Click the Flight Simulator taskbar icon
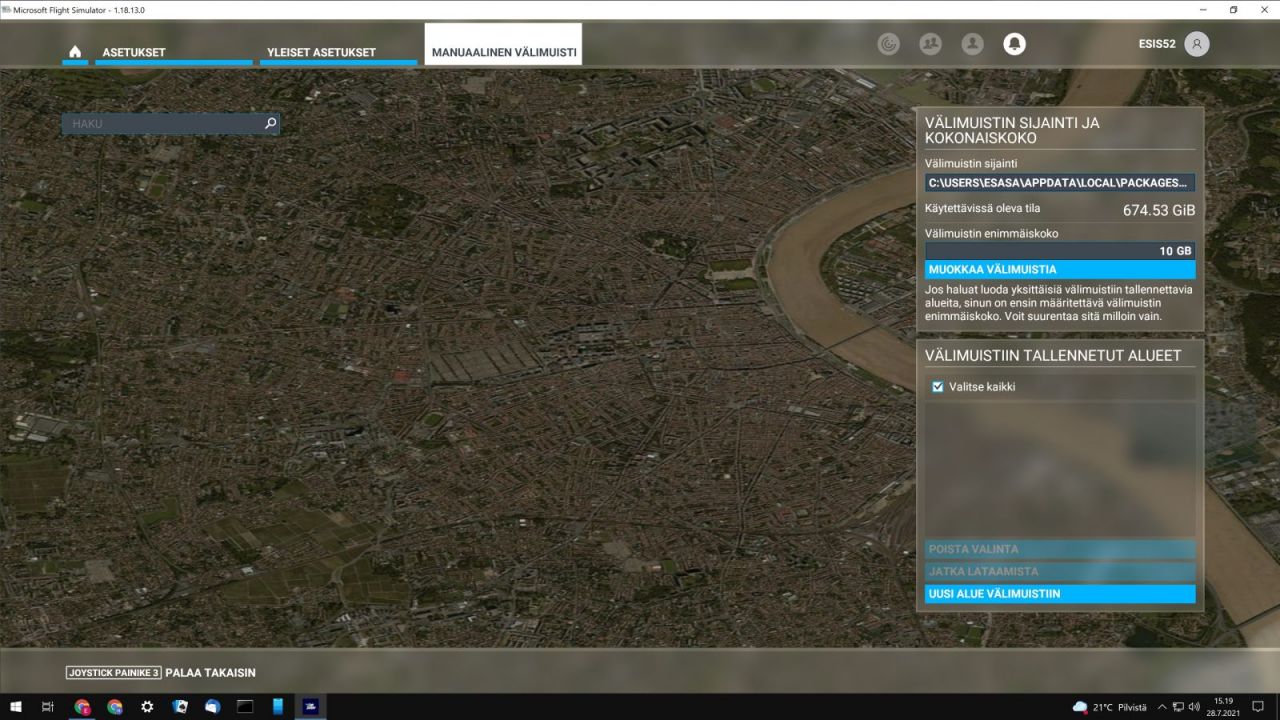Viewport: 1280px width, 720px height. pos(310,707)
